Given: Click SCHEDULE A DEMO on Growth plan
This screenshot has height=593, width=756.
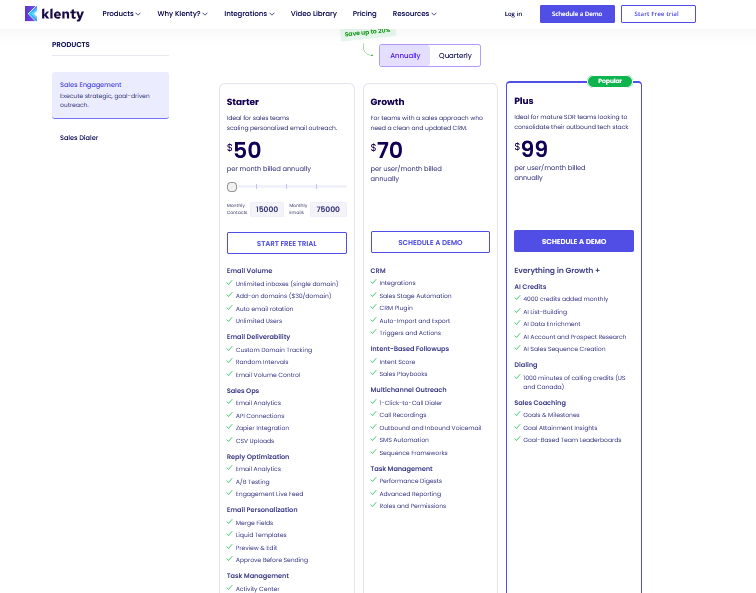Looking at the screenshot, I should (x=430, y=242).
